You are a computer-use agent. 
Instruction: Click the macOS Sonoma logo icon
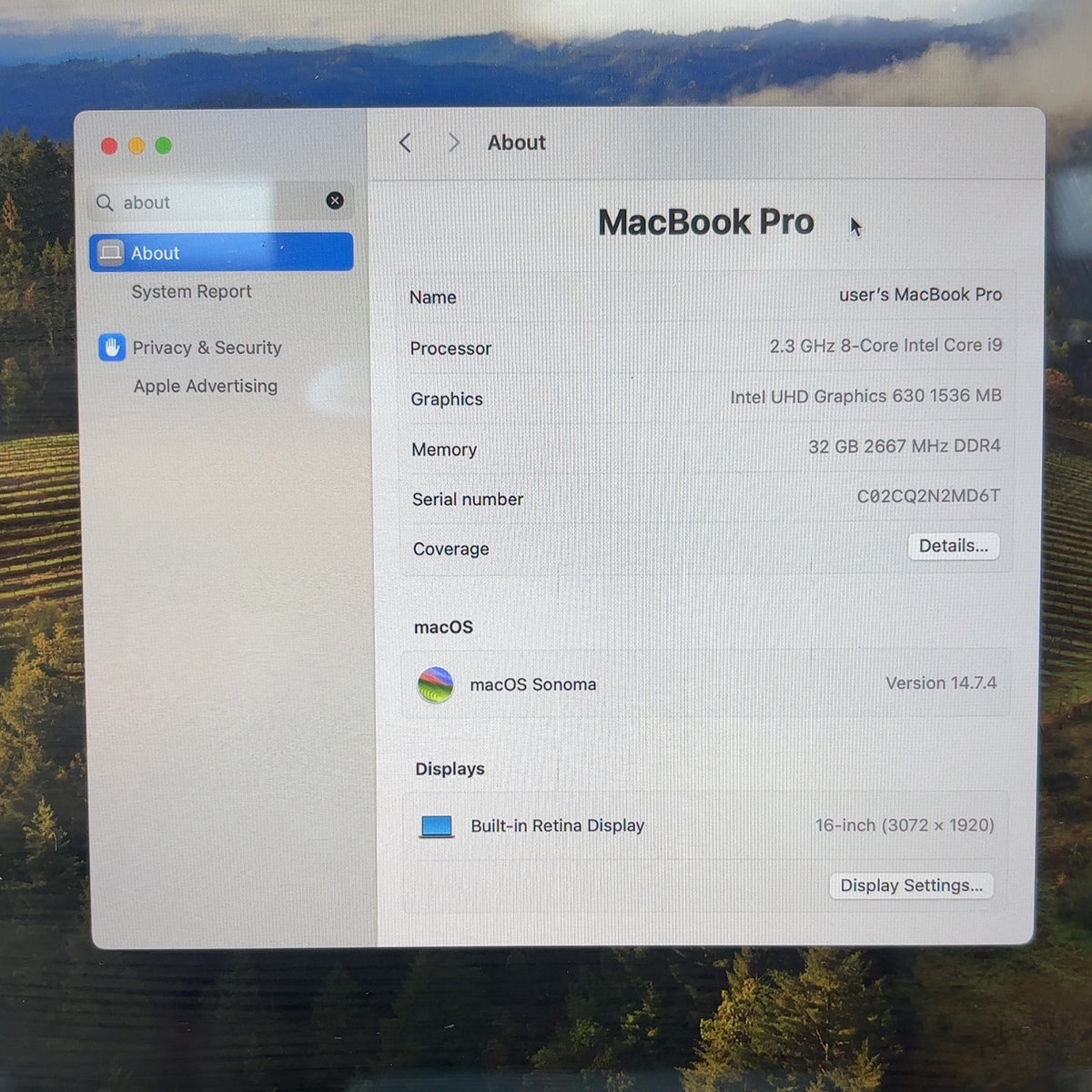tap(435, 684)
